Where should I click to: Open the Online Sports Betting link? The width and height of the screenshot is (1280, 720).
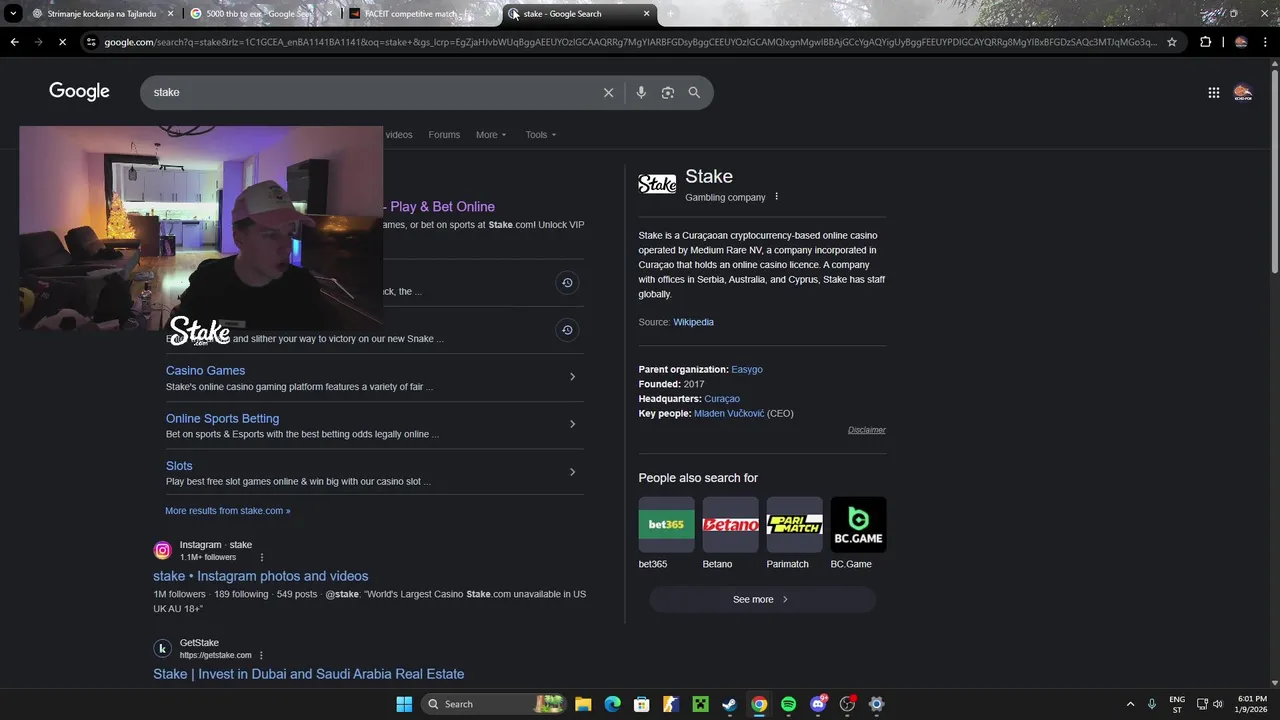tap(222, 418)
